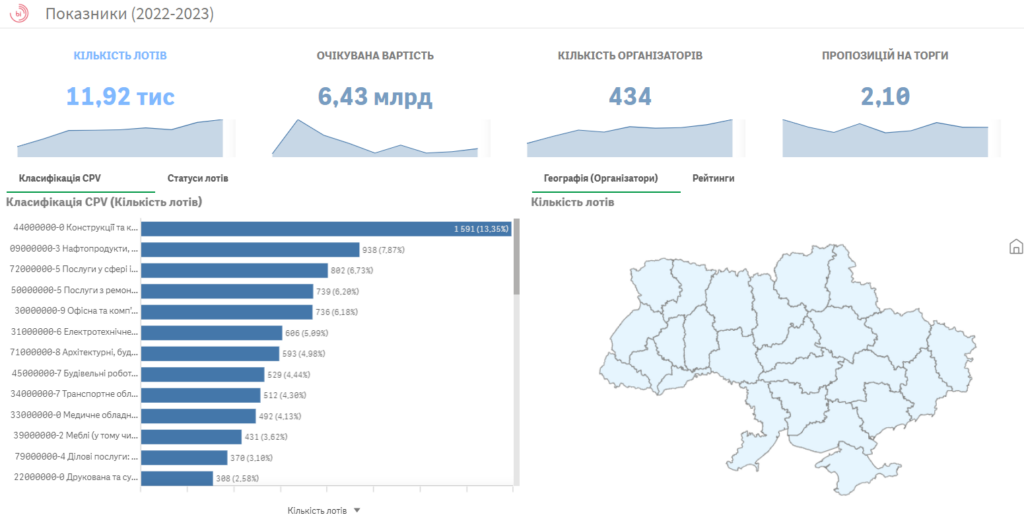The image size is (1024, 519).
Task: Click the BI logo icon beside the title
Action: pyautogui.click(x=20, y=15)
